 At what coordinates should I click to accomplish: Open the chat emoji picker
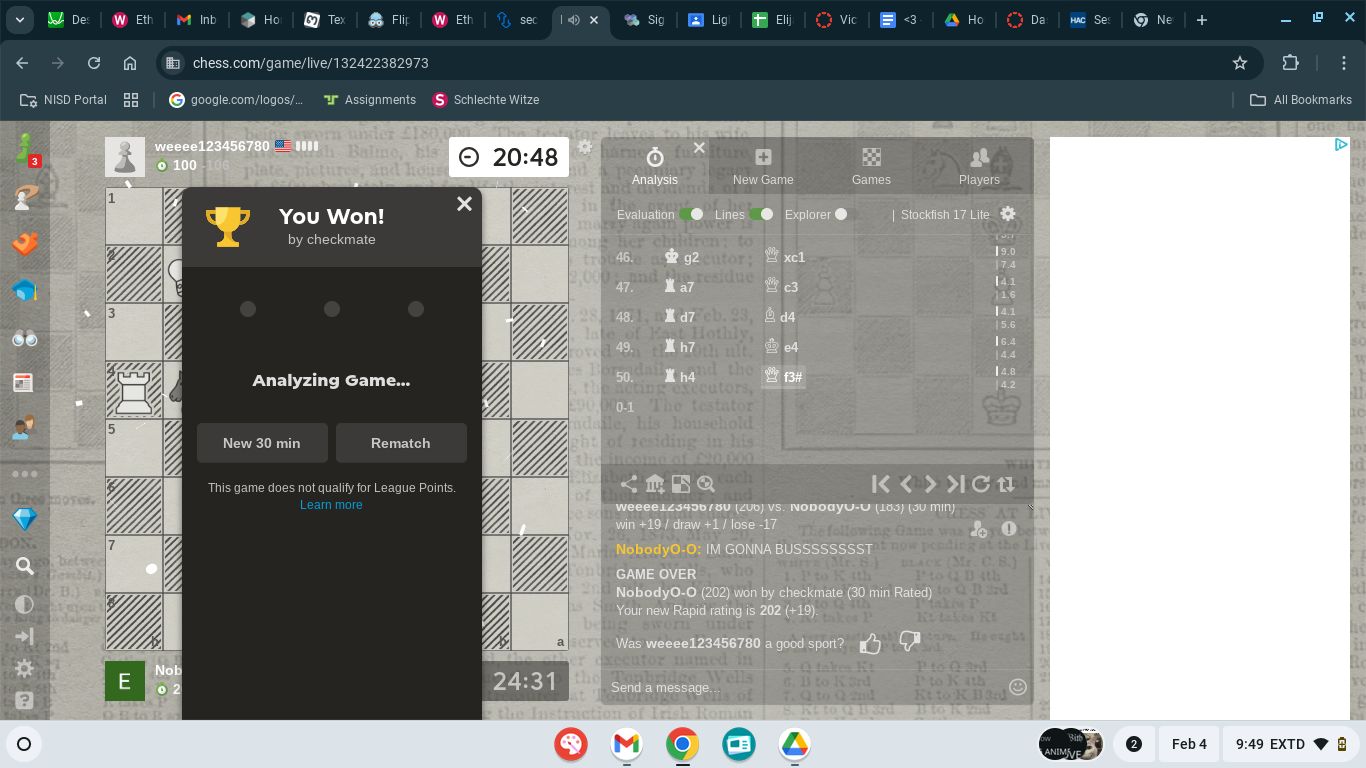pos(1018,687)
